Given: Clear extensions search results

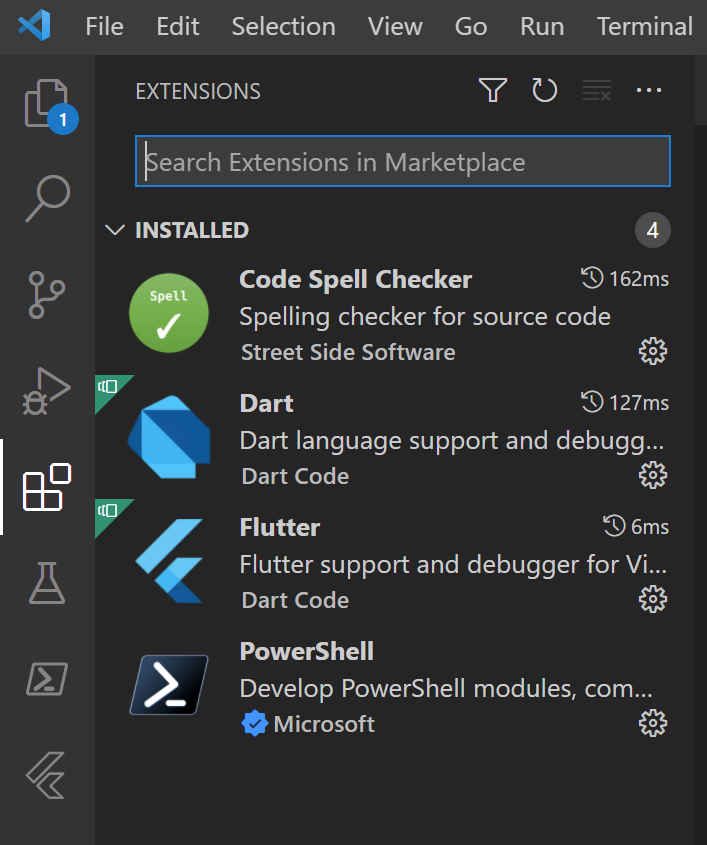Looking at the screenshot, I should click(x=597, y=90).
